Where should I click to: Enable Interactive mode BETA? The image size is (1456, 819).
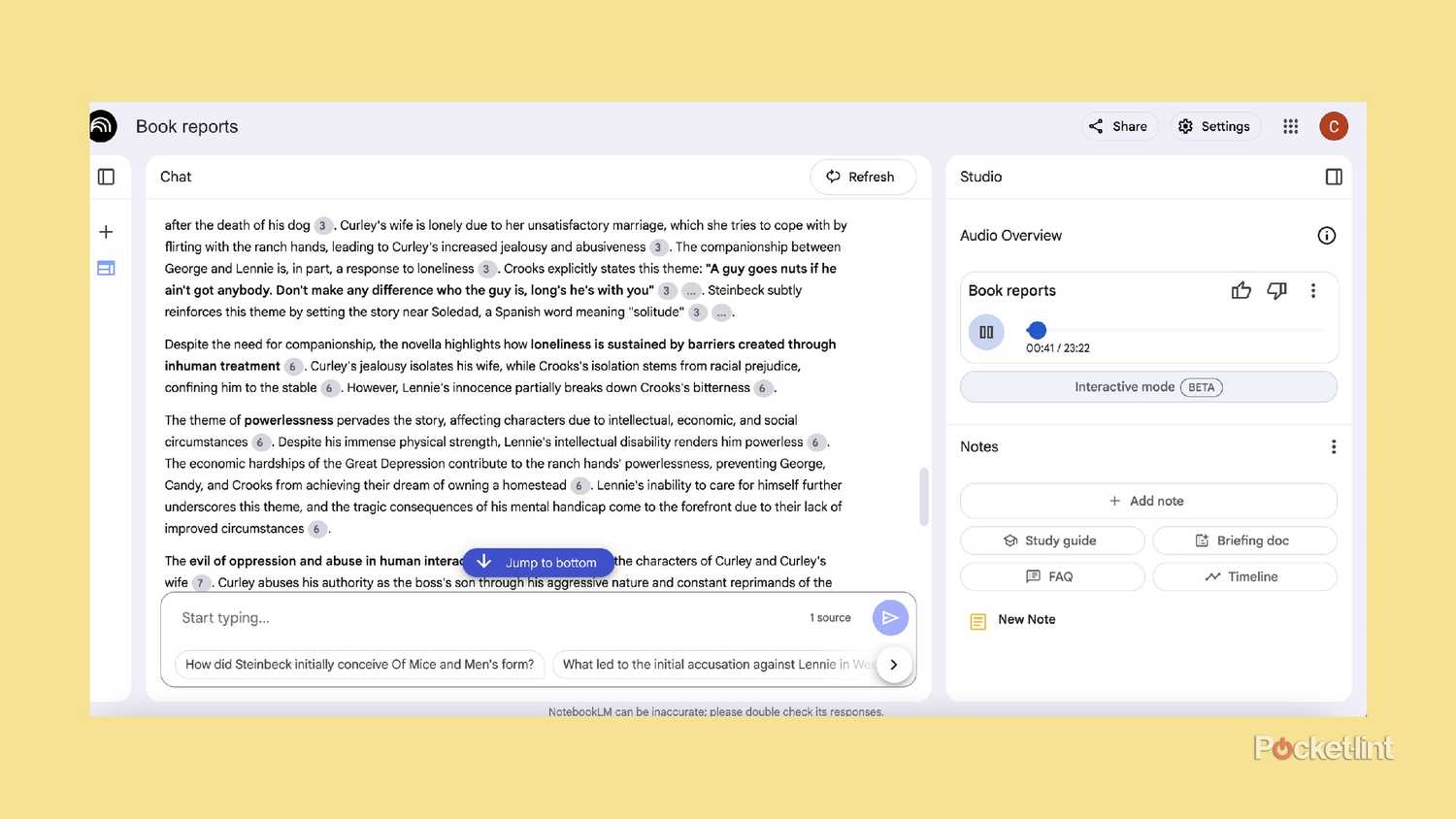point(1148,387)
